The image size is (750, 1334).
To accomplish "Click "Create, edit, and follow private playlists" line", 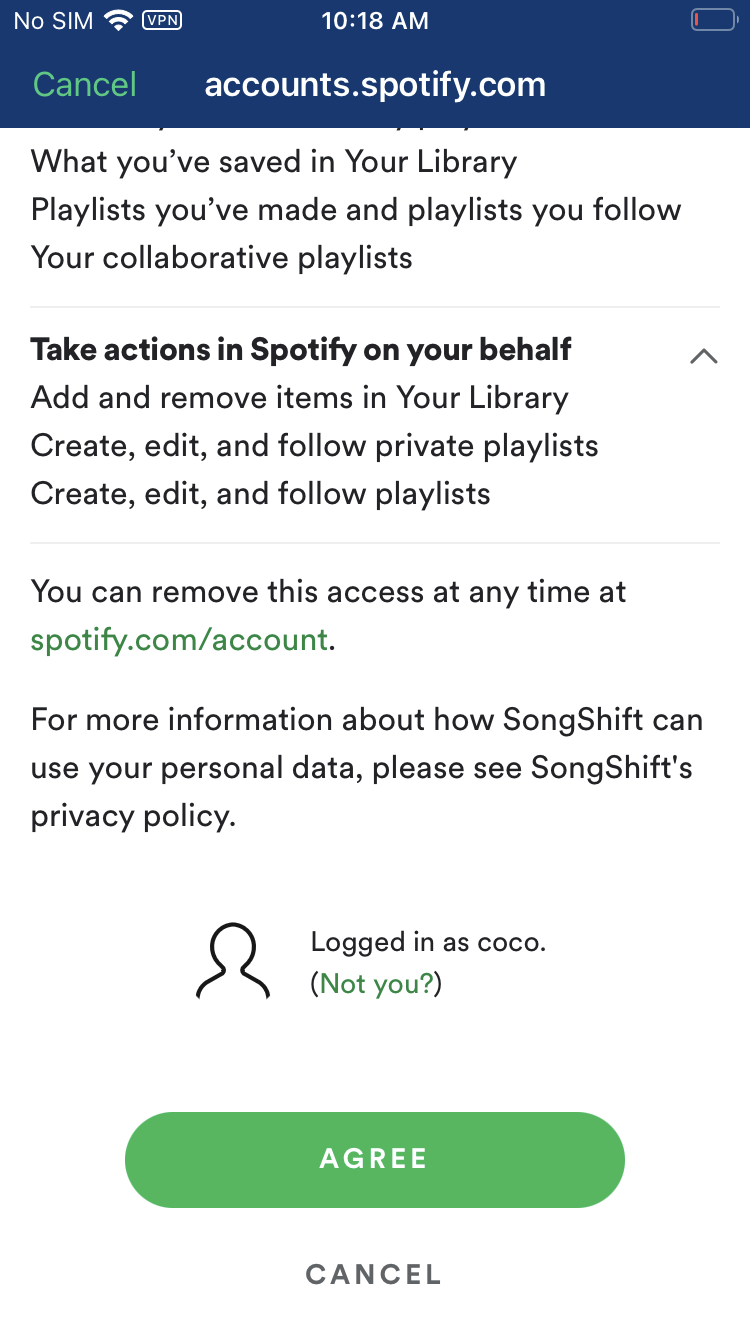I will pyautogui.click(x=315, y=445).
